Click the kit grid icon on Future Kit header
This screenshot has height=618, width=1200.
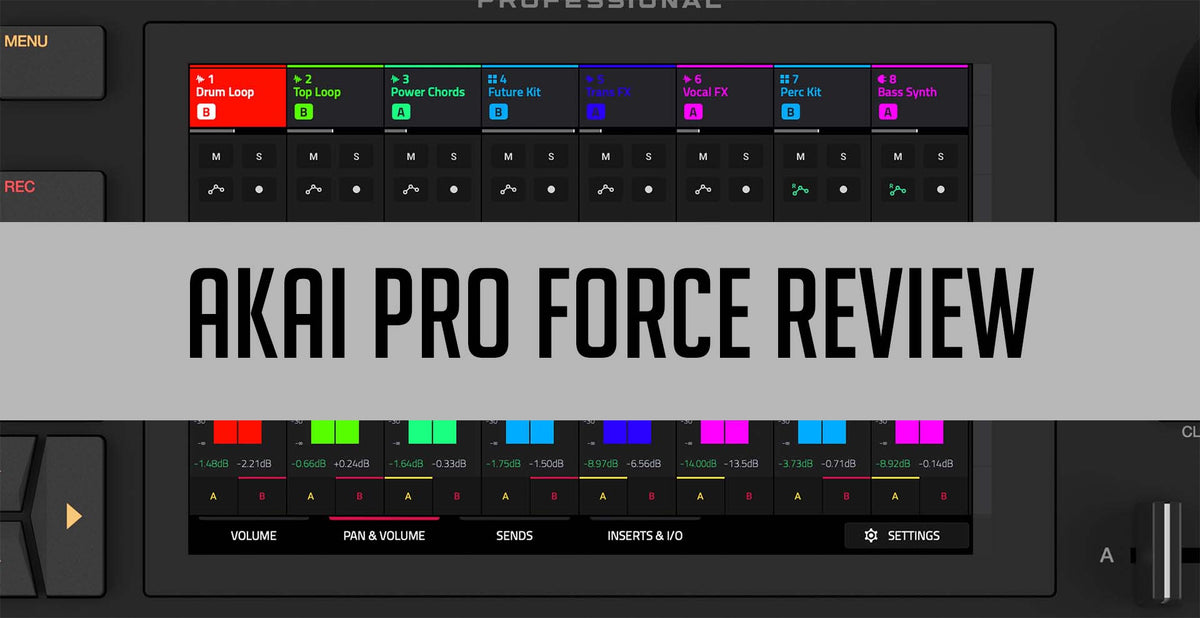coord(490,78)
